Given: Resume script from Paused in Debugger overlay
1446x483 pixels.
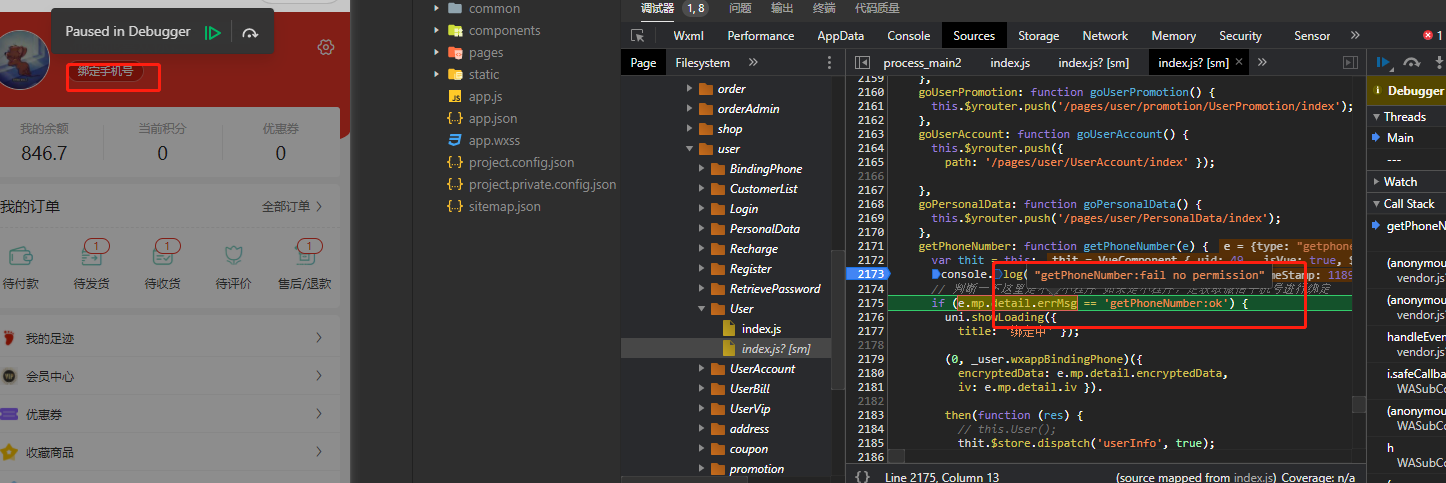Looking at the screenshot, I should 212,32.
